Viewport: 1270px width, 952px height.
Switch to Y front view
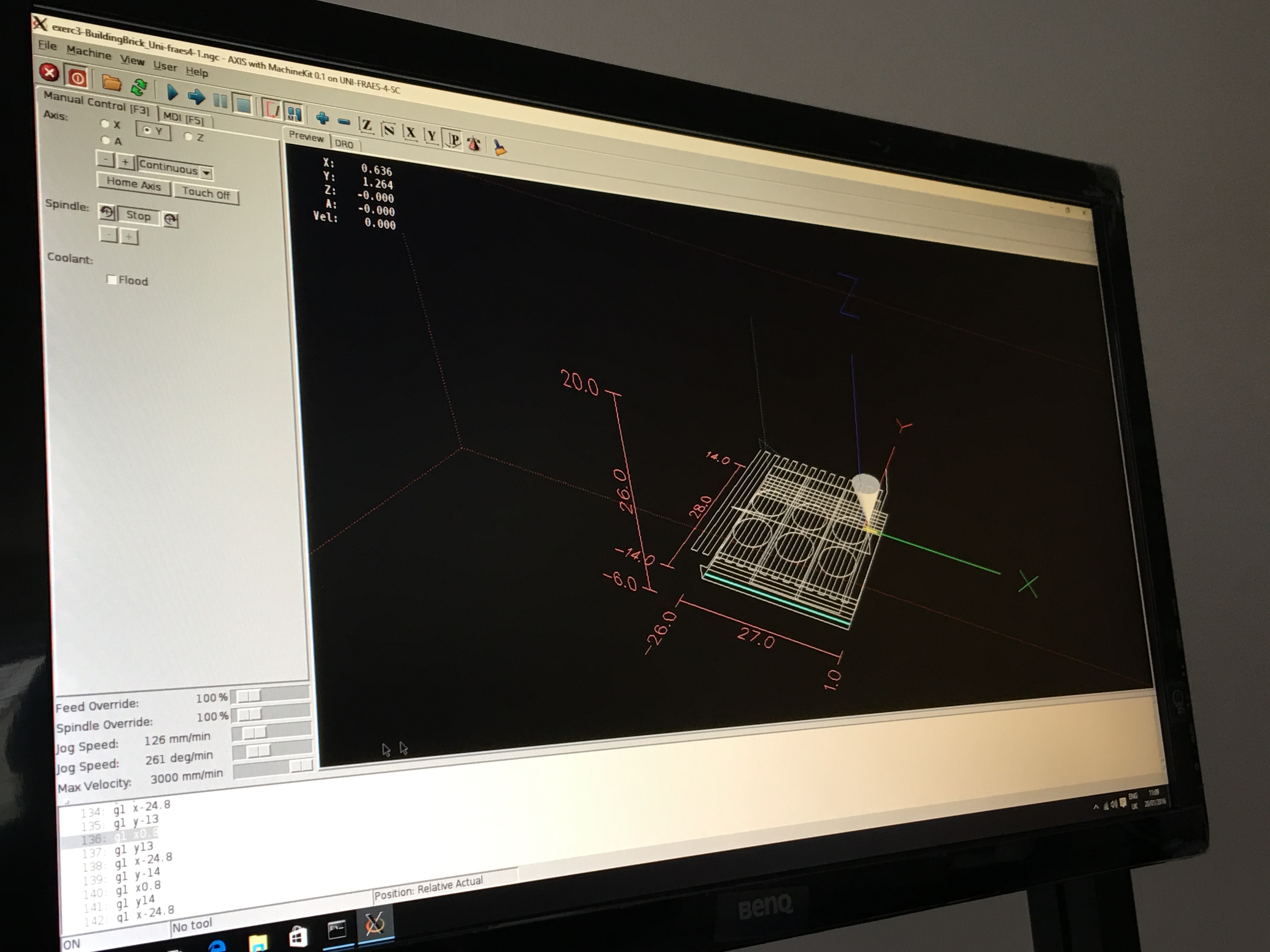click(431, 136)
